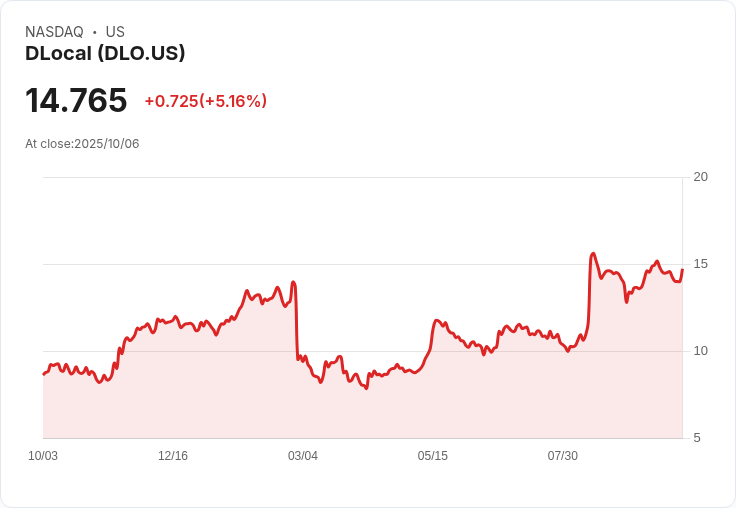
Task: Click the NASDAQ exchange label
Action: coord(54,32)
